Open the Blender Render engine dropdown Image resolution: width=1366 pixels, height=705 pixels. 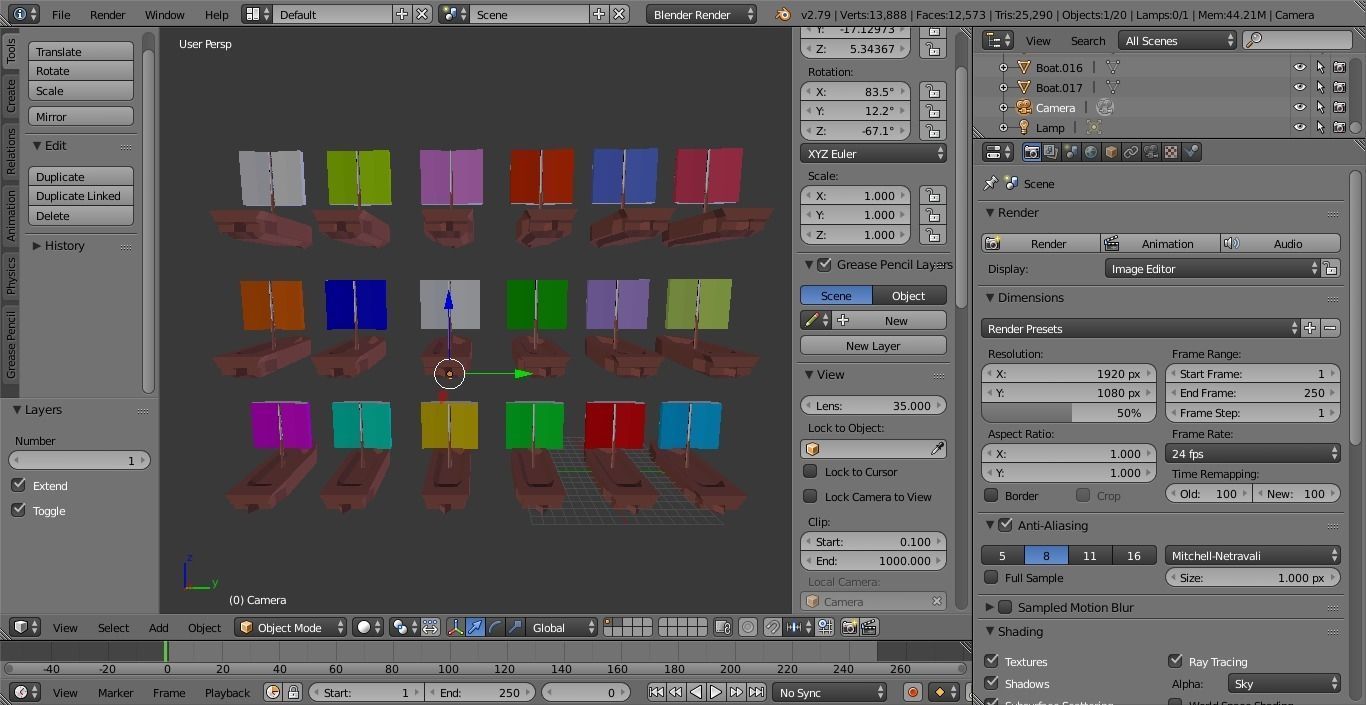click(x=702, y=14)
